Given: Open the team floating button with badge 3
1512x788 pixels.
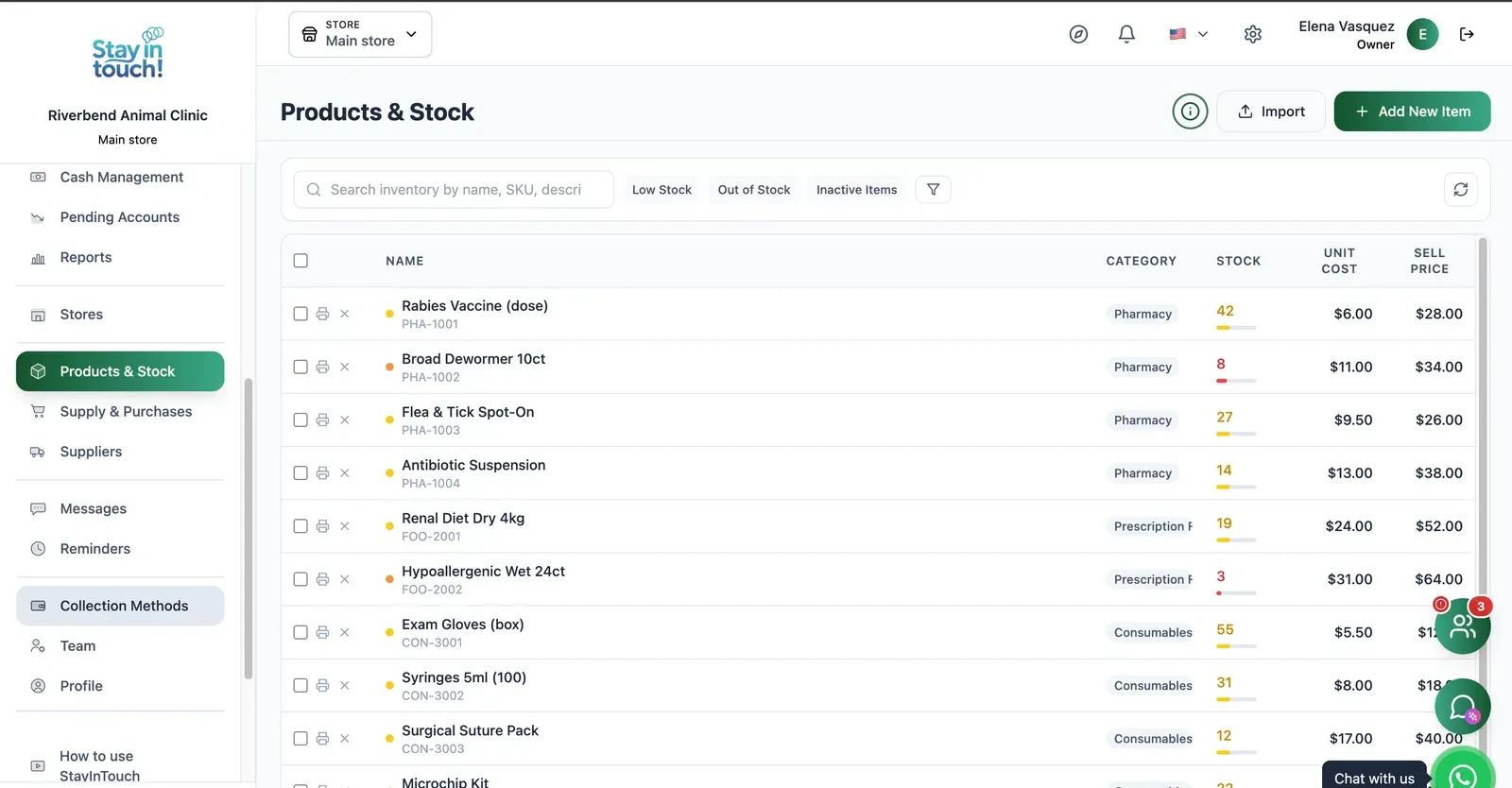Looking at the screenshot, I should [x=1463, y=625].
